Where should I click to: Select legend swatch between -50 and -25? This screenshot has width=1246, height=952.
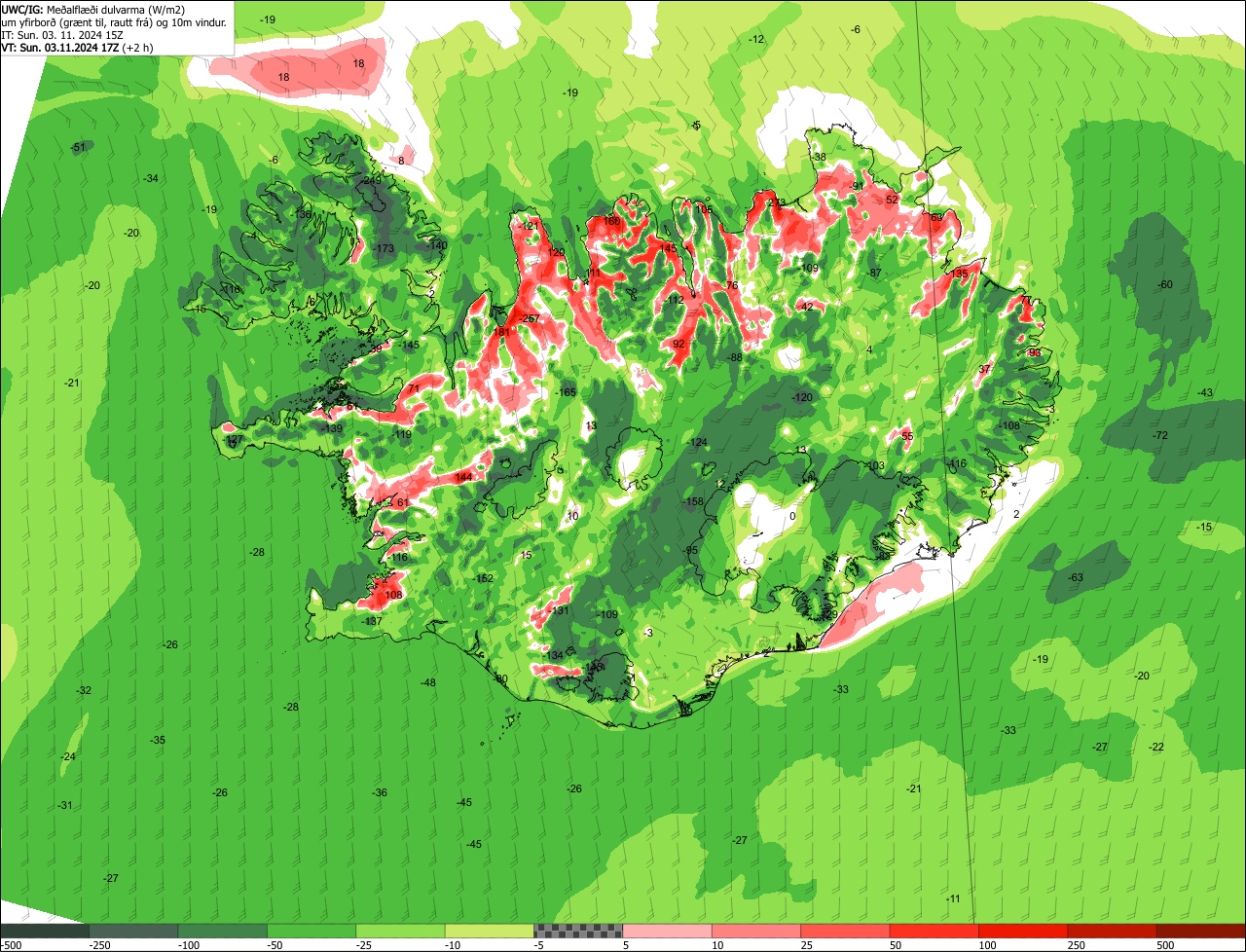(311, 931)
